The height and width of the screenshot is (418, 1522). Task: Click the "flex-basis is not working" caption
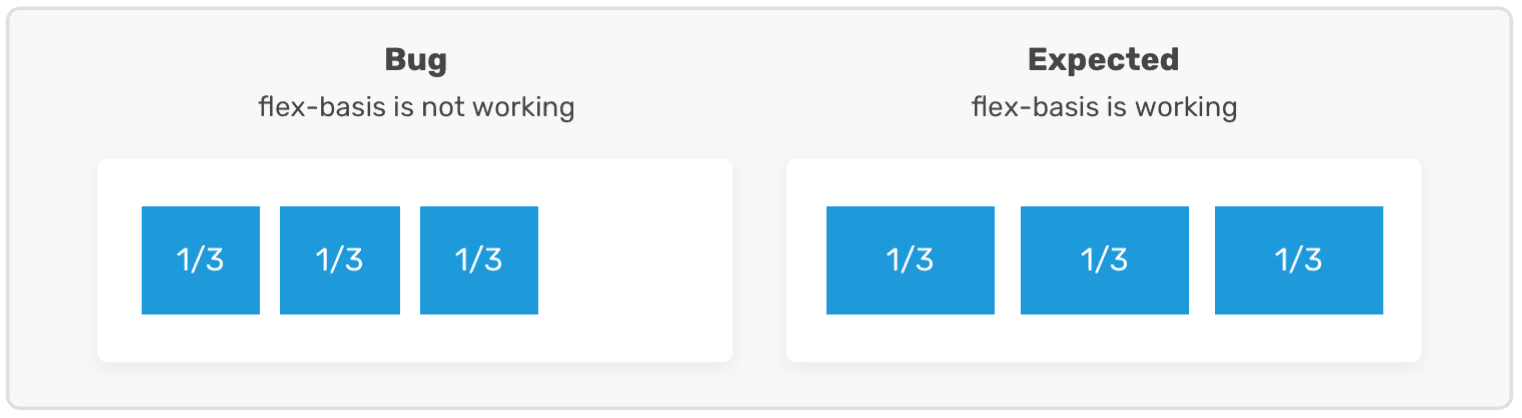[x=416, y=106]
